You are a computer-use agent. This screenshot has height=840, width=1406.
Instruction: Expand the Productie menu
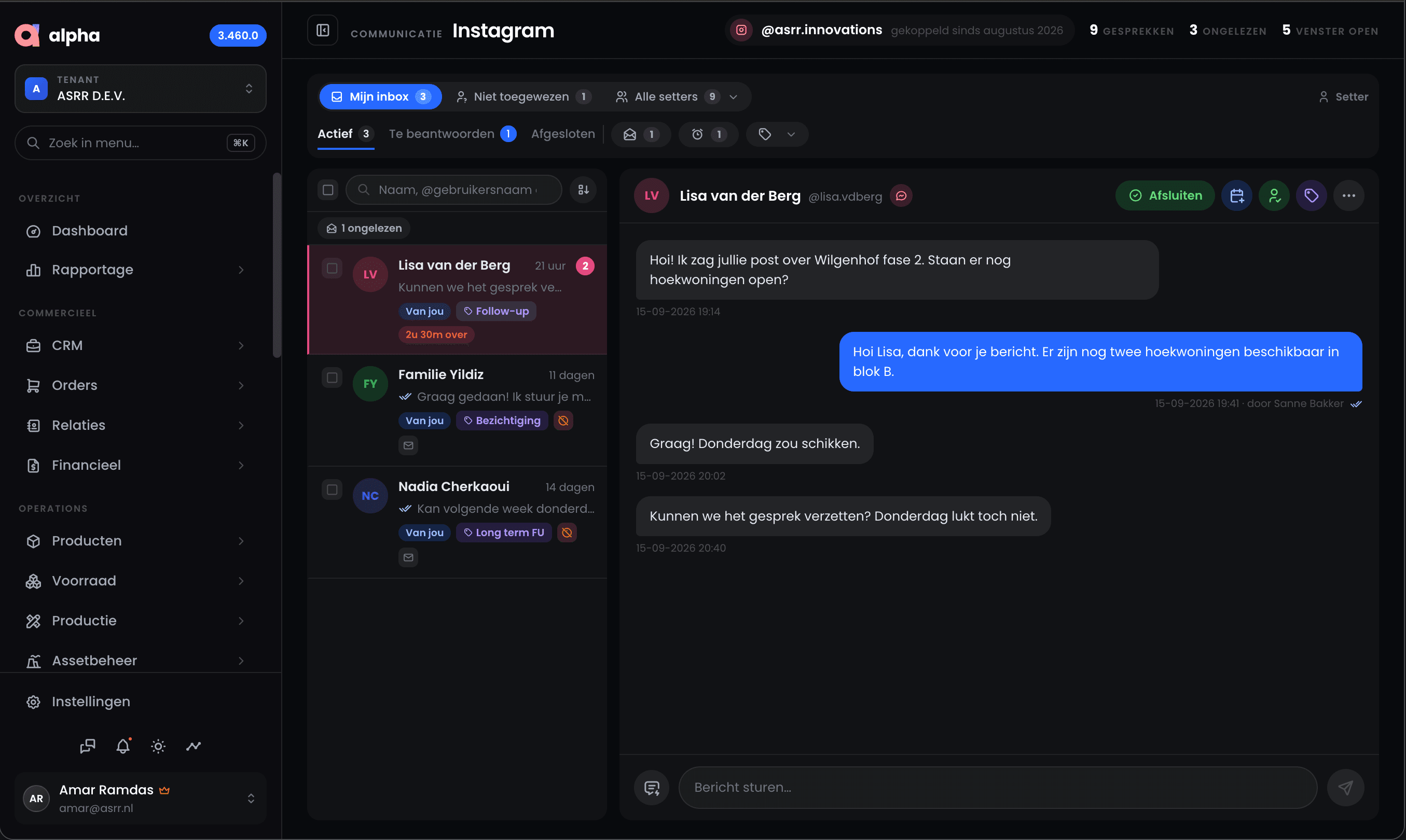[x=141, y=621]
